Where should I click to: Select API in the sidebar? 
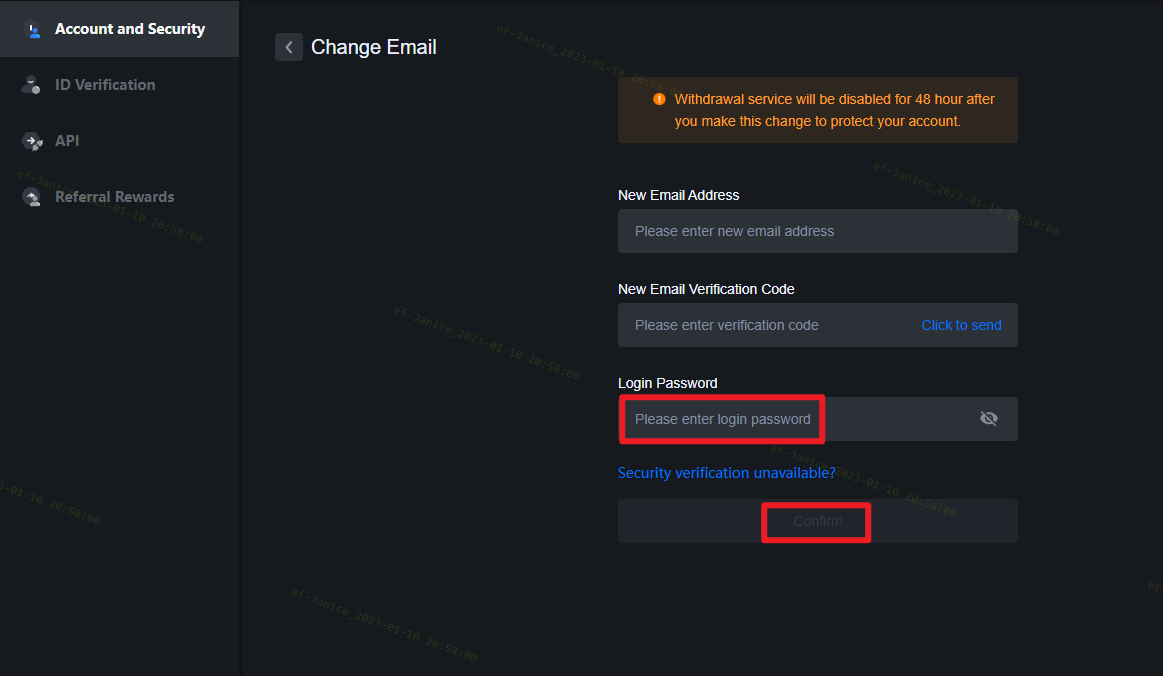click(119, 141)
